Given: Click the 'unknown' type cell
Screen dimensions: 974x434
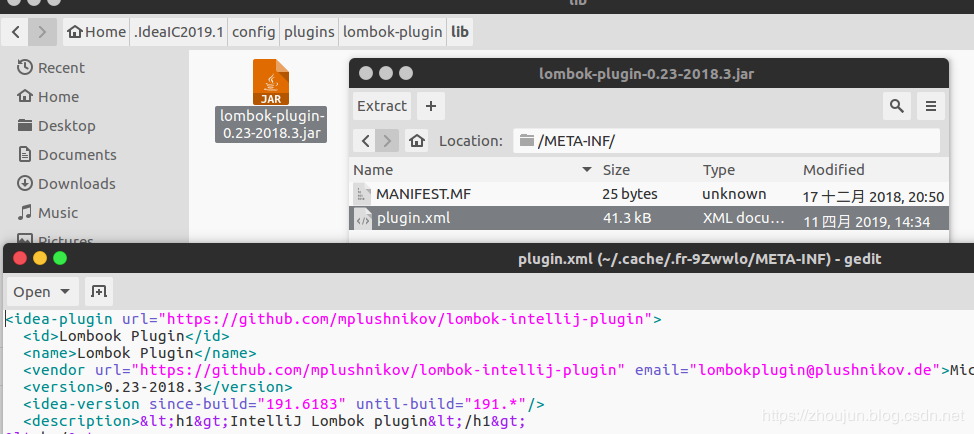Looking at the screenshot, I should 734,194.
